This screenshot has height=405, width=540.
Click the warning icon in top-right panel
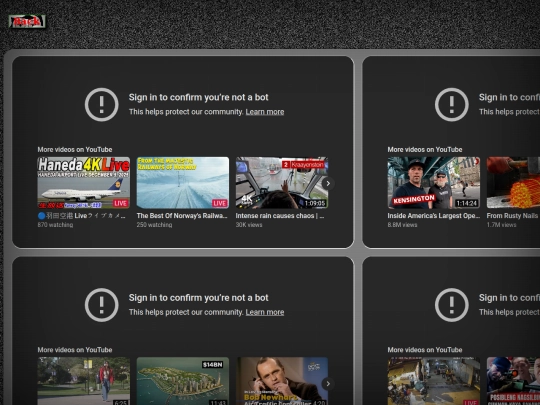[x=451, y=104]
